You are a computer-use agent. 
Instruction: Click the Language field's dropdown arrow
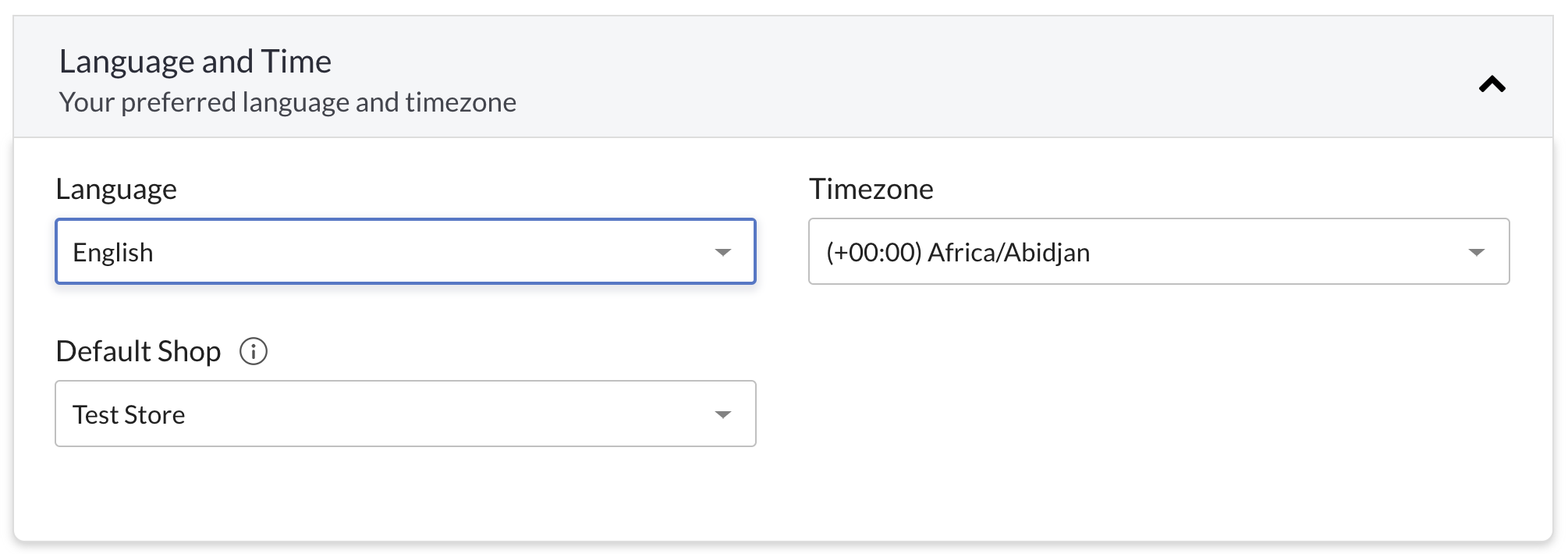point(723,252)
